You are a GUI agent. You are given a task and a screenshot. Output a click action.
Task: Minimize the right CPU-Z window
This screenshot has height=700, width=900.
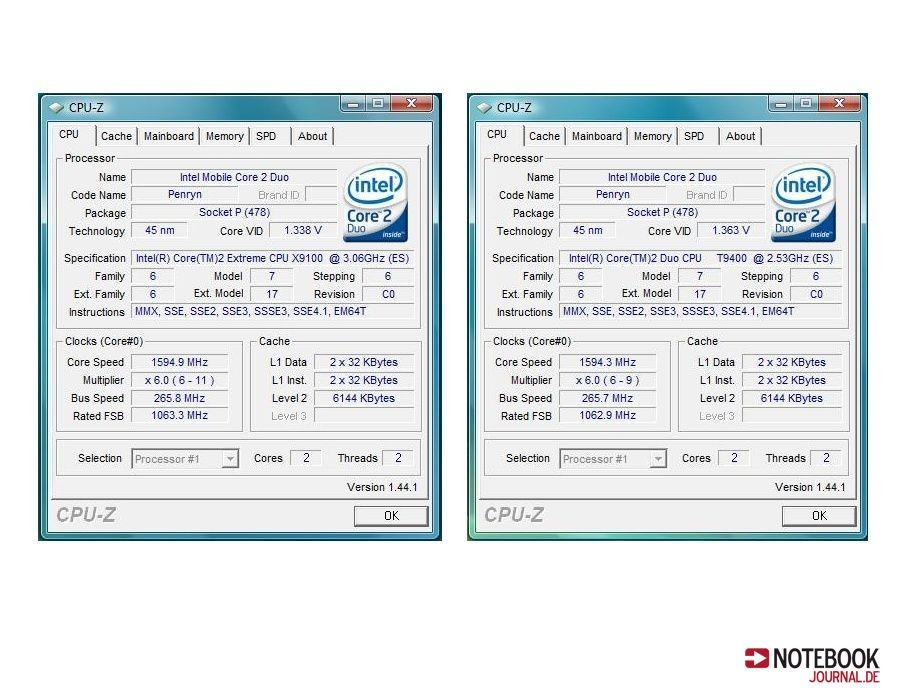click(781, 103)
